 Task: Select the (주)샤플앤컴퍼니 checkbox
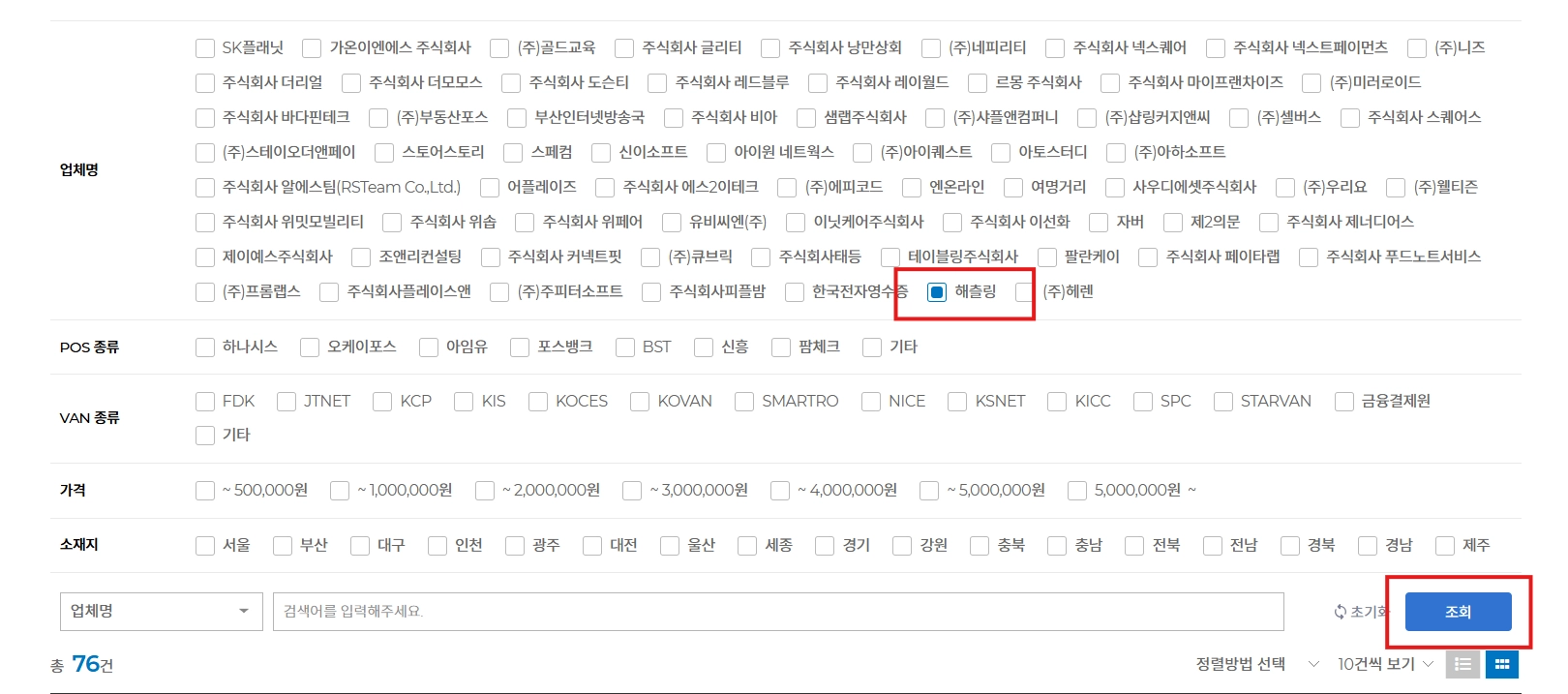click(935, 117)
